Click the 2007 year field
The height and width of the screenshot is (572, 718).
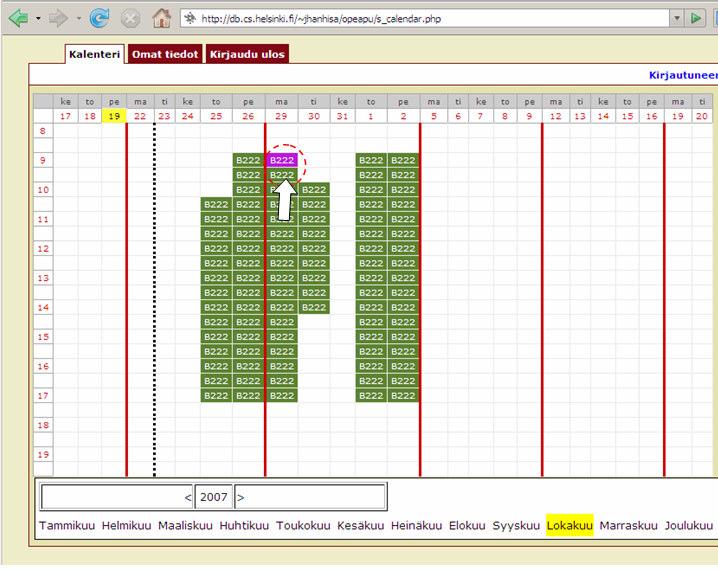point(214,497)
